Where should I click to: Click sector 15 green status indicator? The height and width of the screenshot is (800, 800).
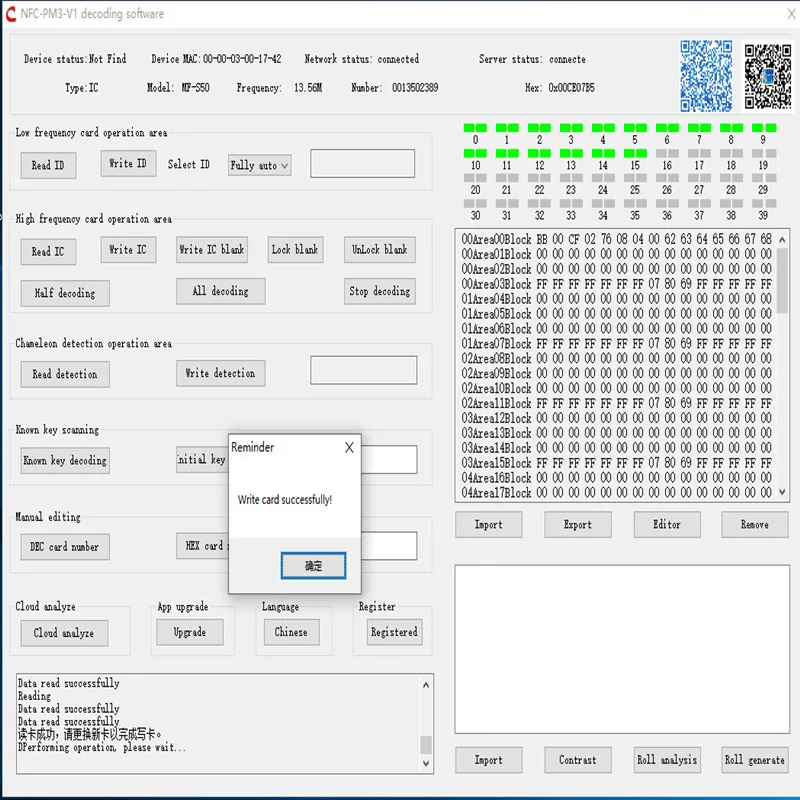[635, 153]
